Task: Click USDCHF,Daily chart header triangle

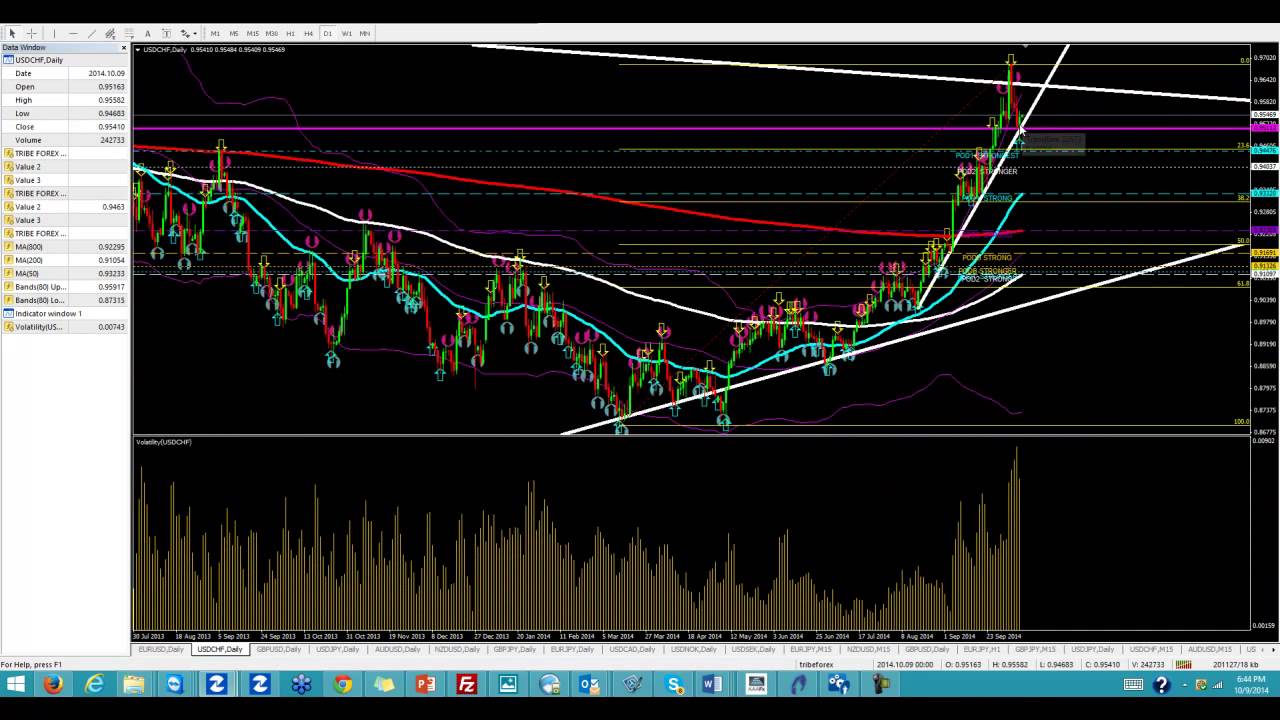Action: [x=139, y=50]
